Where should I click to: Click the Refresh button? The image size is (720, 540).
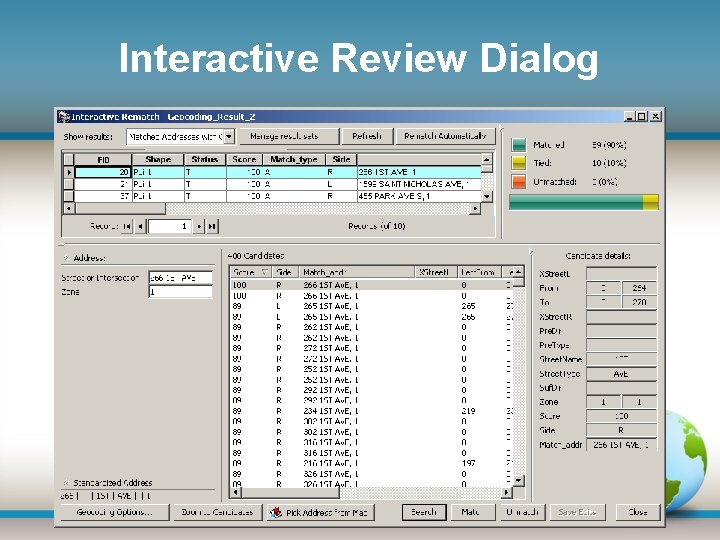coord(367,136)
